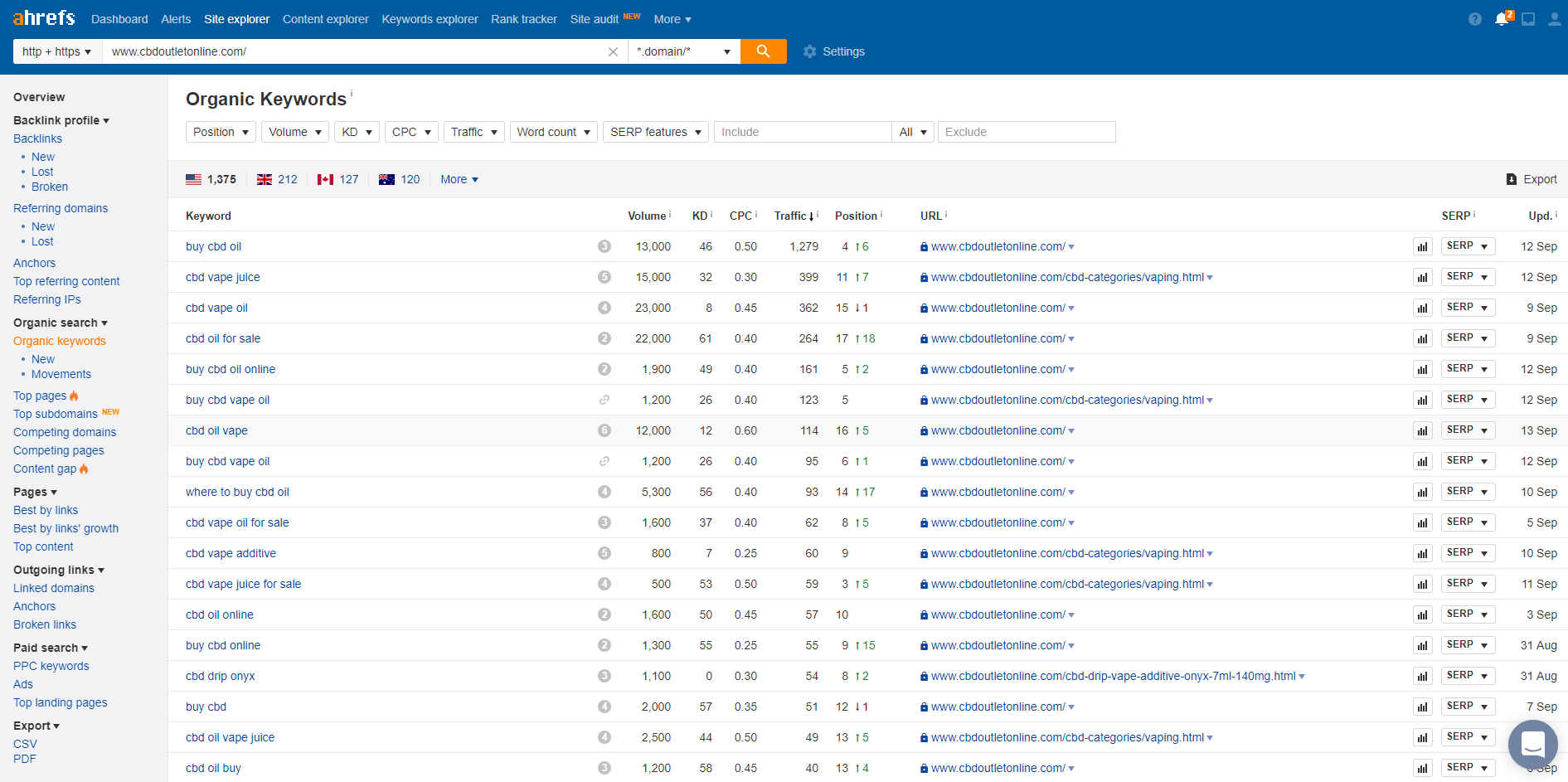Select the UK flag 212 results
Viewport: 1568px width, 782px height.
pyautogui.click(x=277, y=179)
